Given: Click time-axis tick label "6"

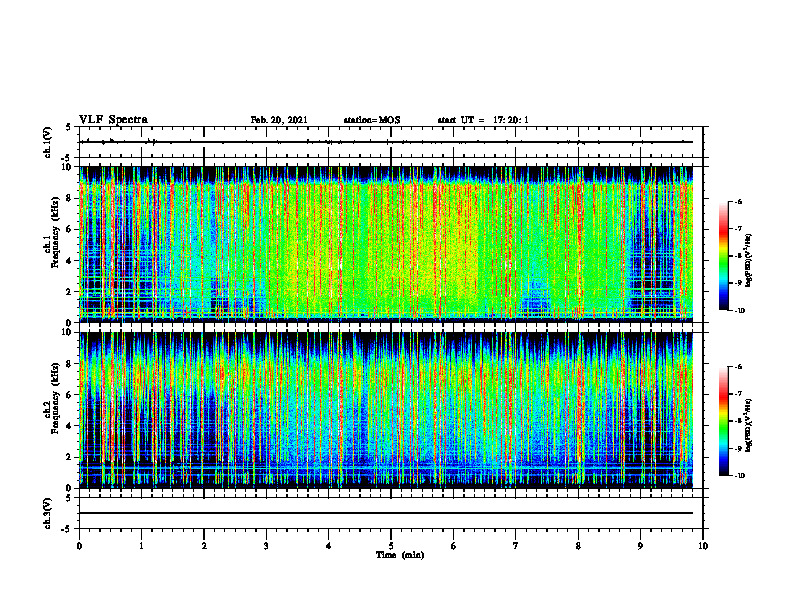Looking at the screenshot, I should point(454,546).
